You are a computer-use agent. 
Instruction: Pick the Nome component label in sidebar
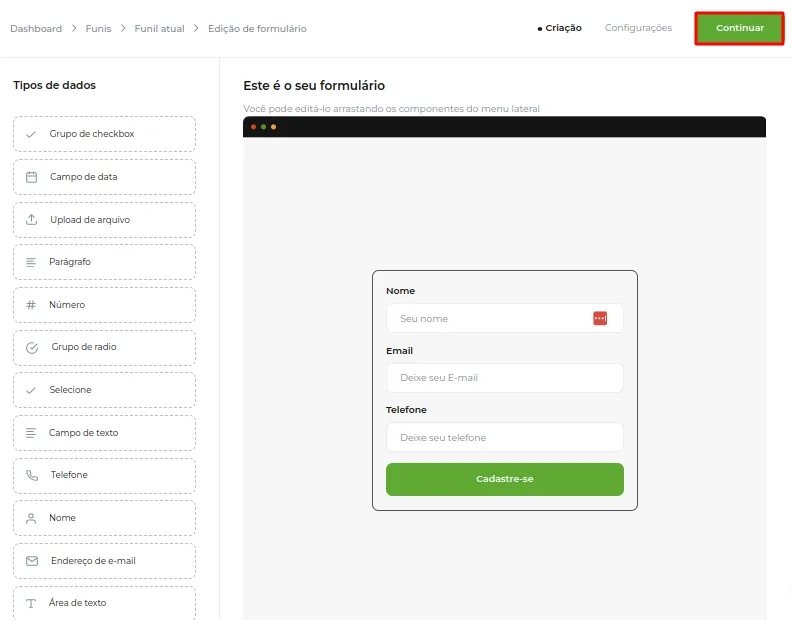pos(62,517)
